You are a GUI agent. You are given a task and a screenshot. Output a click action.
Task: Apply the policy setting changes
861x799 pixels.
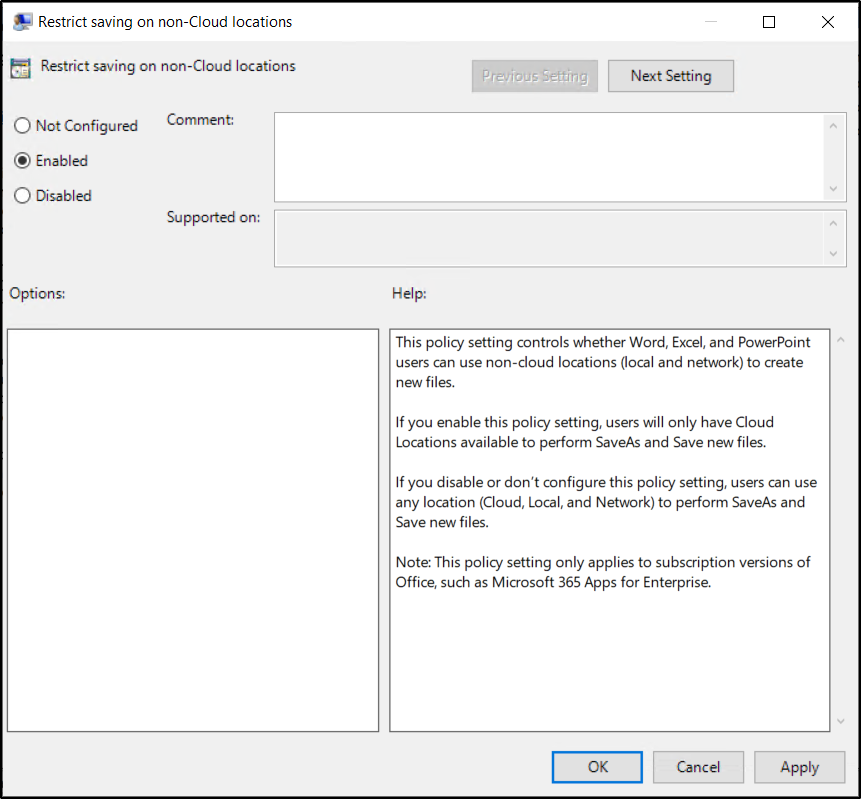799,767
